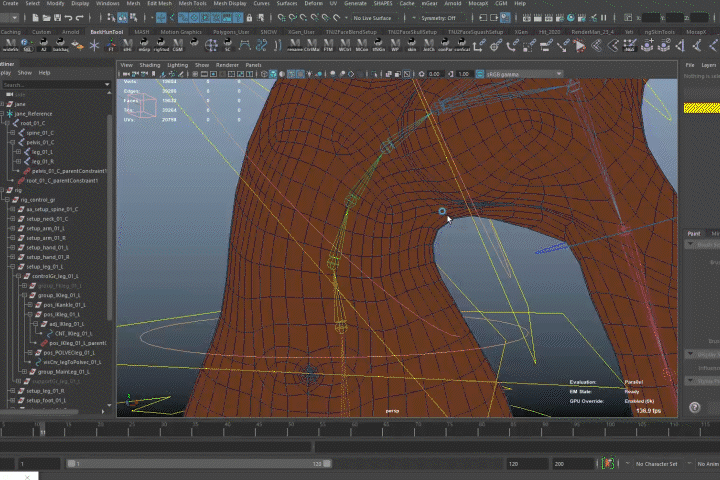Toggle select by object type mode
This screenshot has width=720, height=480.
tap(123, 18)
